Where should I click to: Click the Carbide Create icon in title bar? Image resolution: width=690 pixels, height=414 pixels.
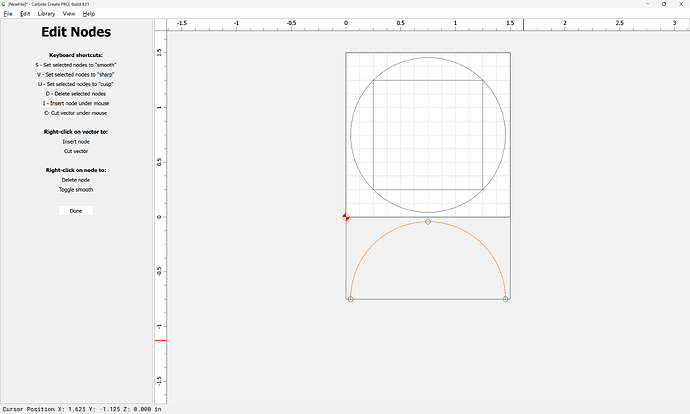[4, 4]
